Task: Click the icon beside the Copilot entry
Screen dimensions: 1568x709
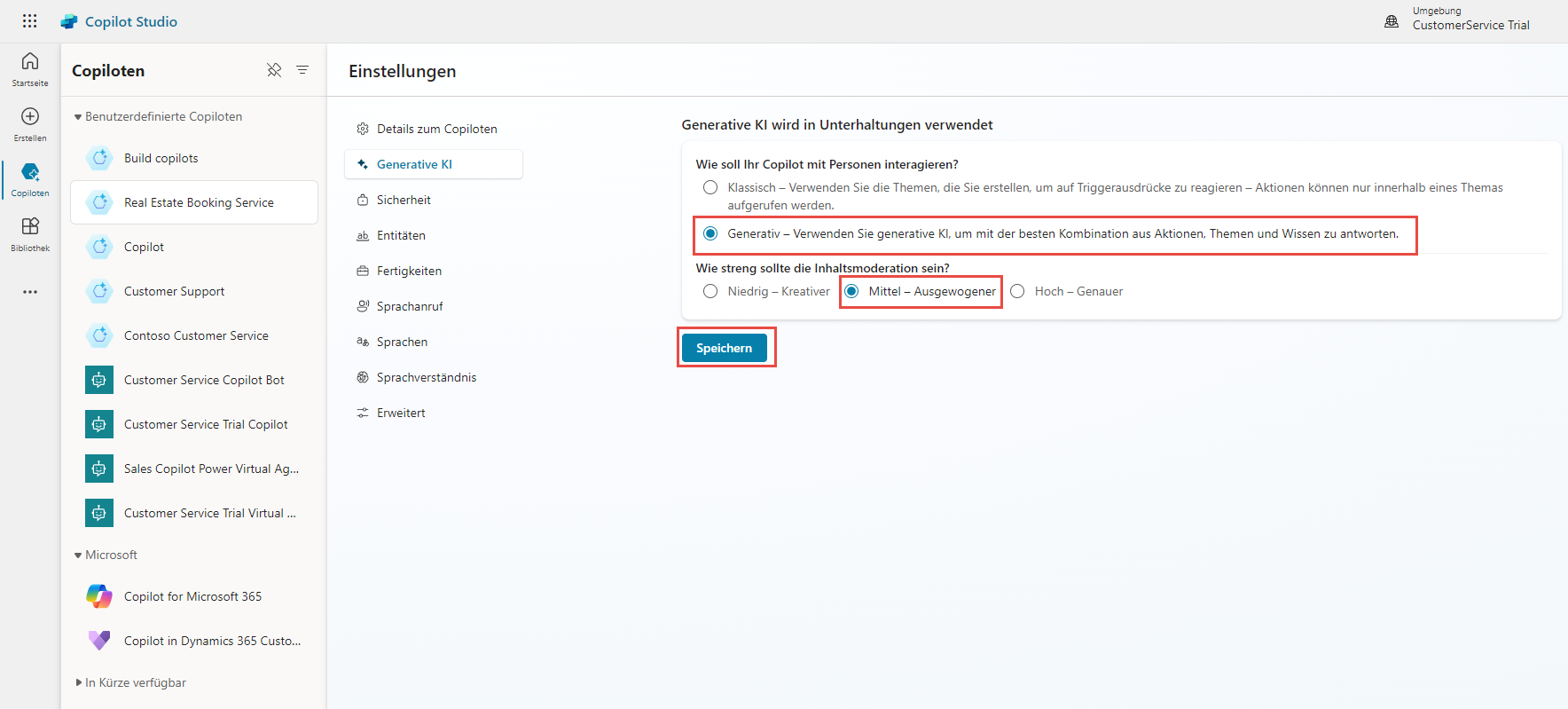Action: 99,247
